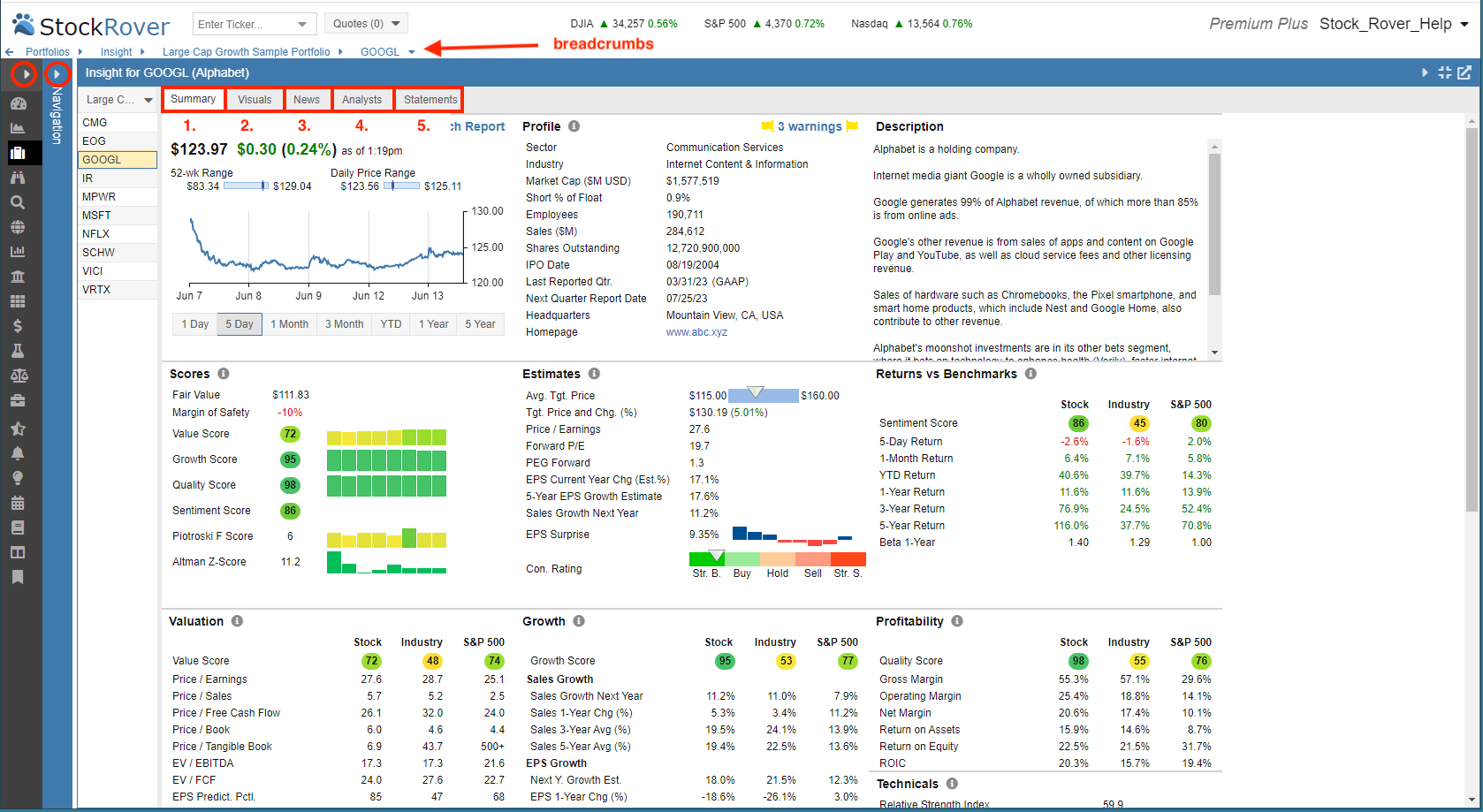Switch to the Summary tab

point(194,99)
